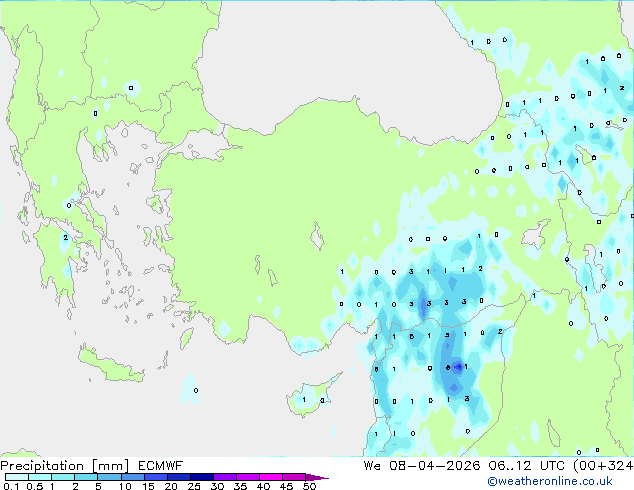Click the "2" value over the Peloponnese
Screen dimensions: 634x490
coord(66,238)
